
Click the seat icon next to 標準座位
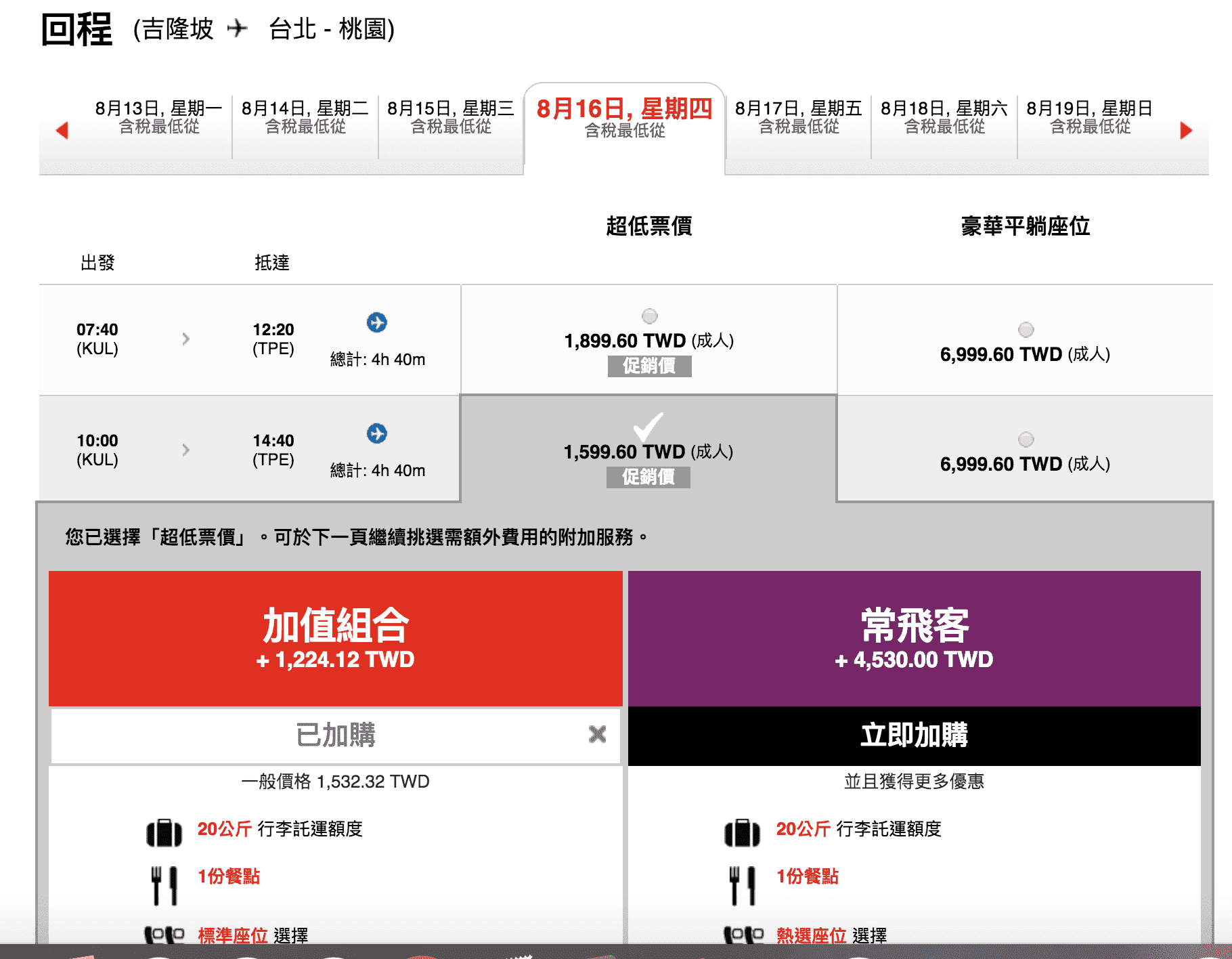pyautogui.click(x=164, y=935)
